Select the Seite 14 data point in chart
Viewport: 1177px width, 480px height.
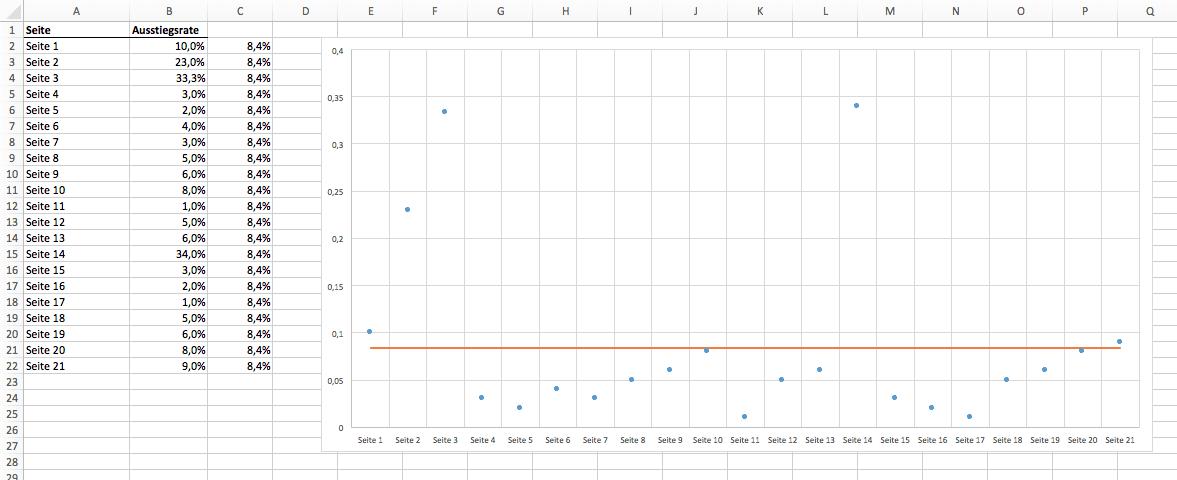[857, 105]
